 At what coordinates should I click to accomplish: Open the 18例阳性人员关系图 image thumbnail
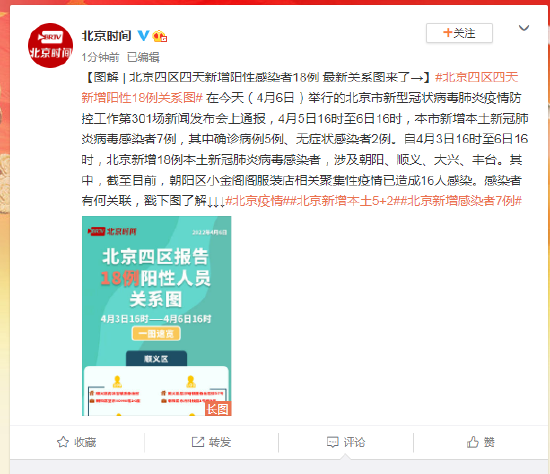click(x=156, y=316)
